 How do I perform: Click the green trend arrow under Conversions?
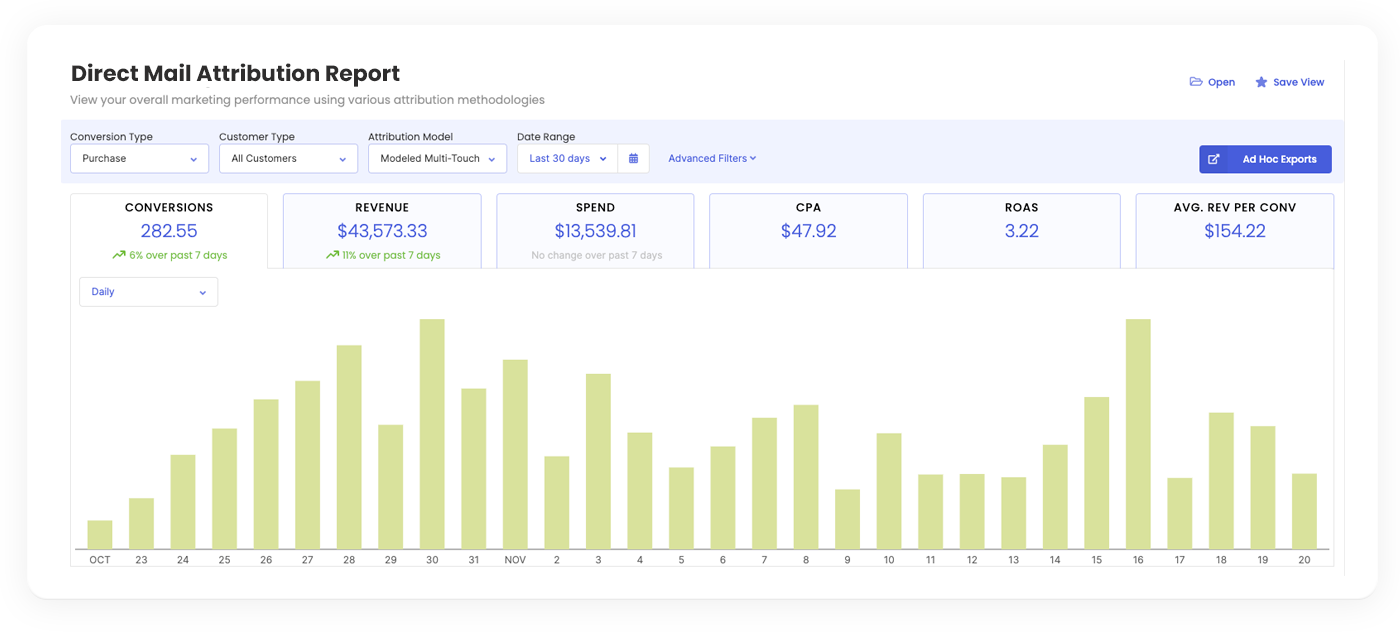119,255
